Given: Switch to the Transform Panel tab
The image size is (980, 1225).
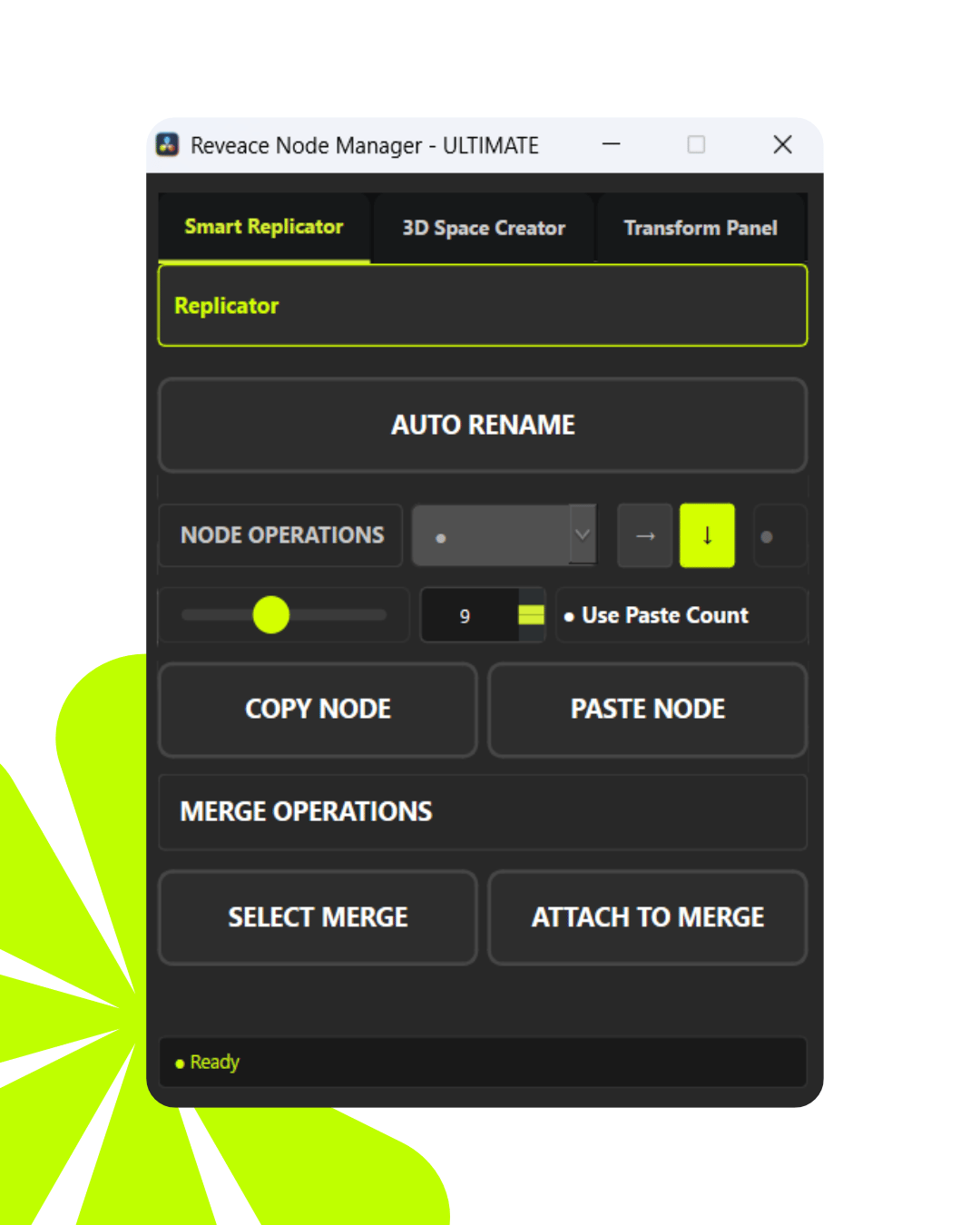Looking at the screenshot, I should point(701,228).
